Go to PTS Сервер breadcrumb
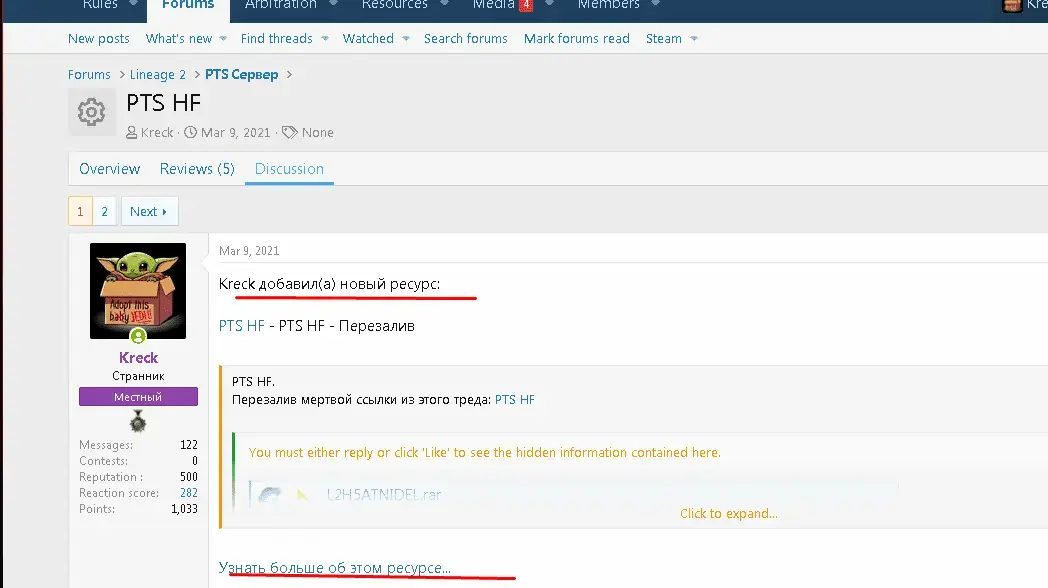This screenshot has width=1048, height=588. click(241, 75)
